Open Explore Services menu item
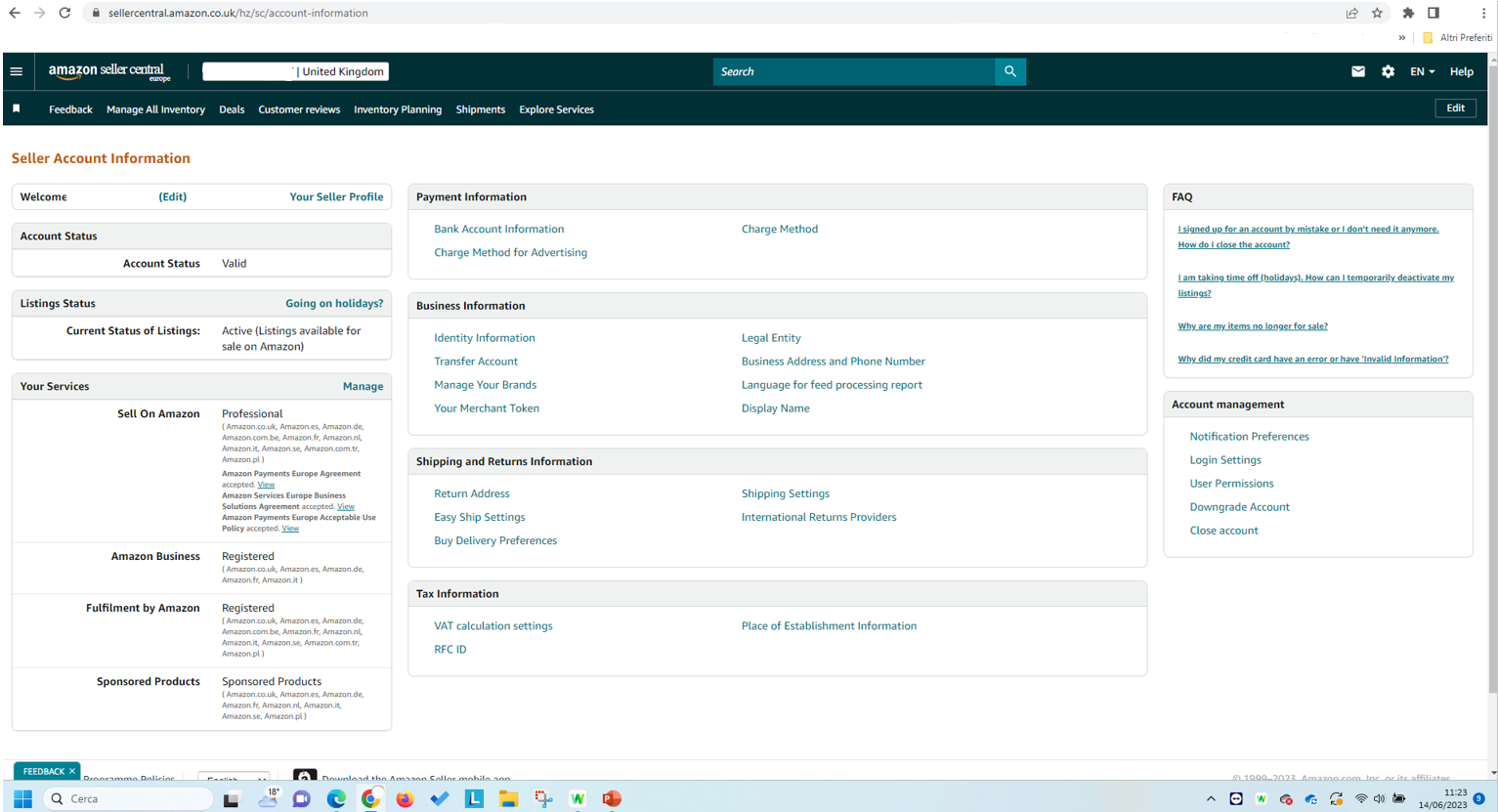This screenshot has width=1498, height=812. (x=556, y=109)
